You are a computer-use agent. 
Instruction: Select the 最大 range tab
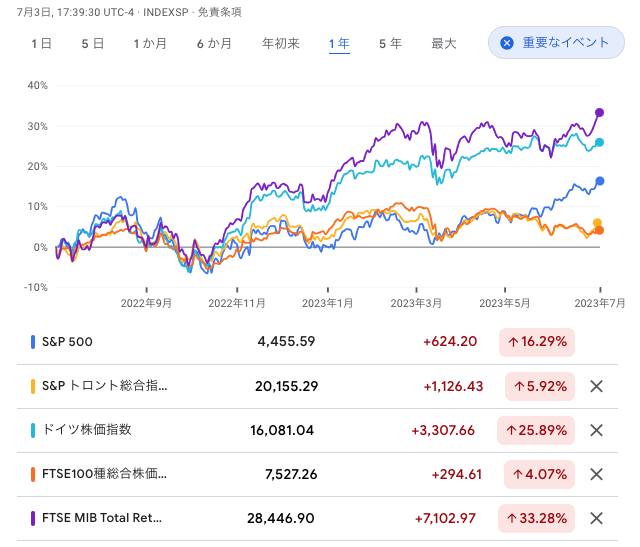coord(444,43)
